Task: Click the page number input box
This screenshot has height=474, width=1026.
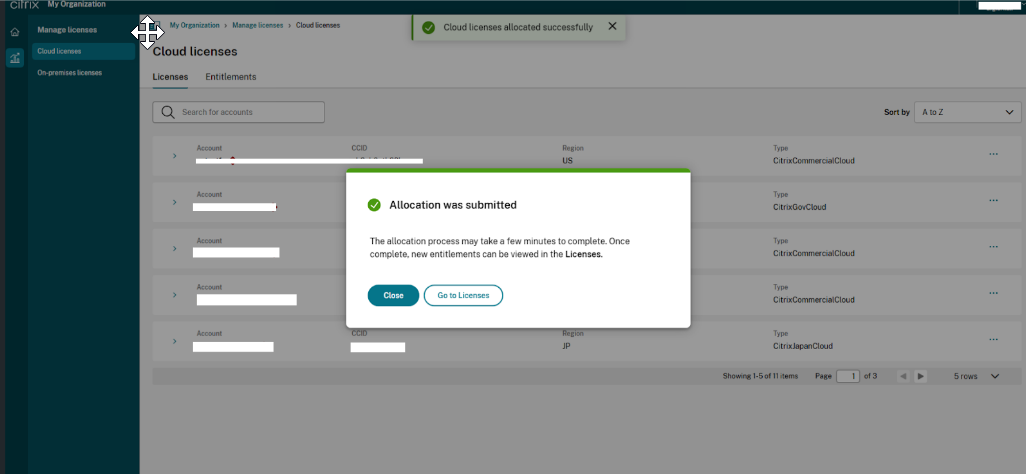Action: click(848, 376)
